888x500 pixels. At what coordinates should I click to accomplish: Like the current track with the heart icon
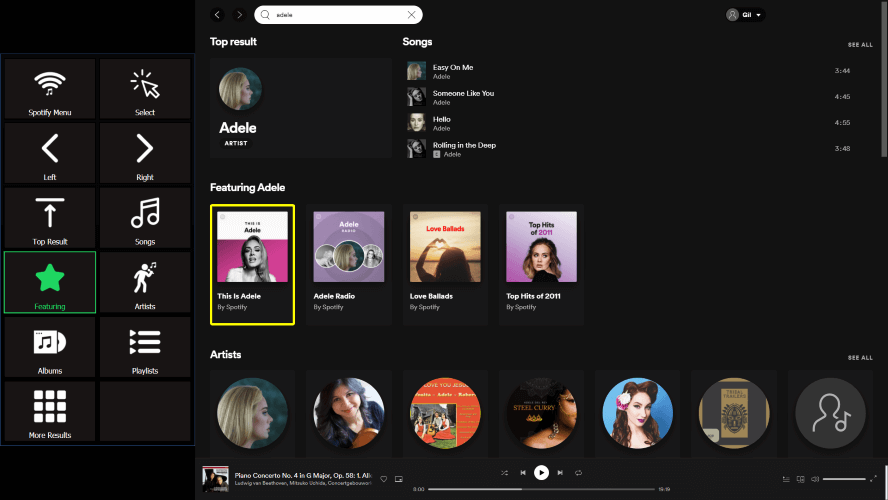[x=383, y=480]
